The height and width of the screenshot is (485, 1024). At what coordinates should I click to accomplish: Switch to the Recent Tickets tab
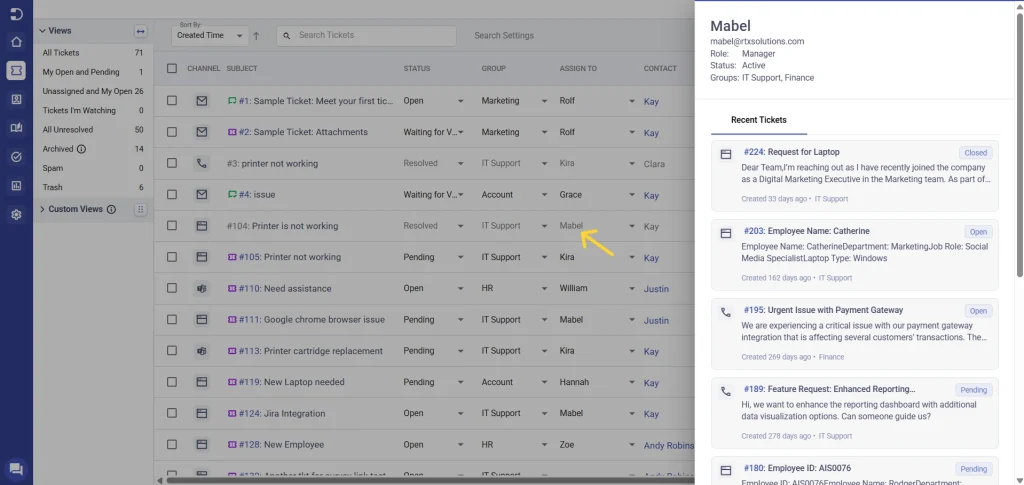[x=758, y=120]
